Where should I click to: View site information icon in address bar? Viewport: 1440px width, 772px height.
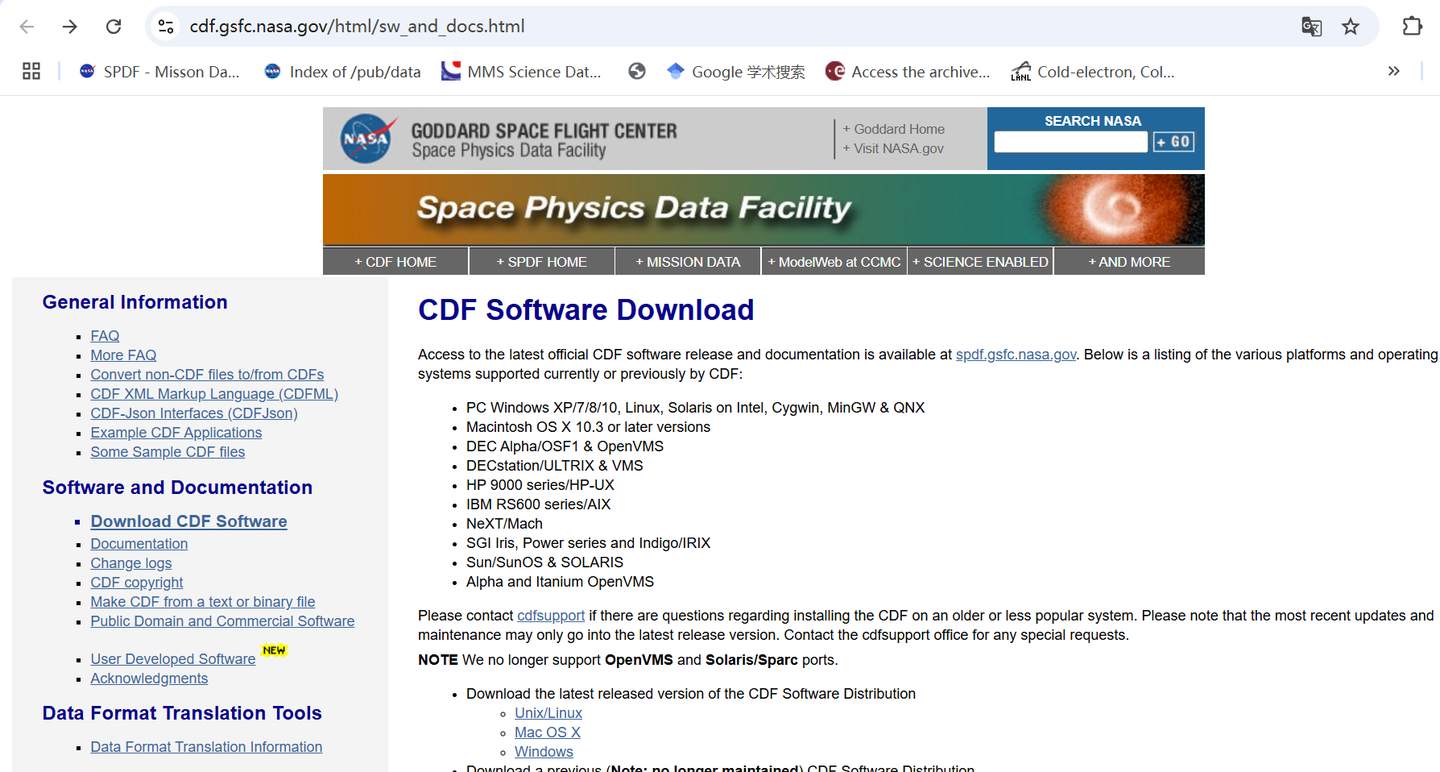[x=166, y=27]
